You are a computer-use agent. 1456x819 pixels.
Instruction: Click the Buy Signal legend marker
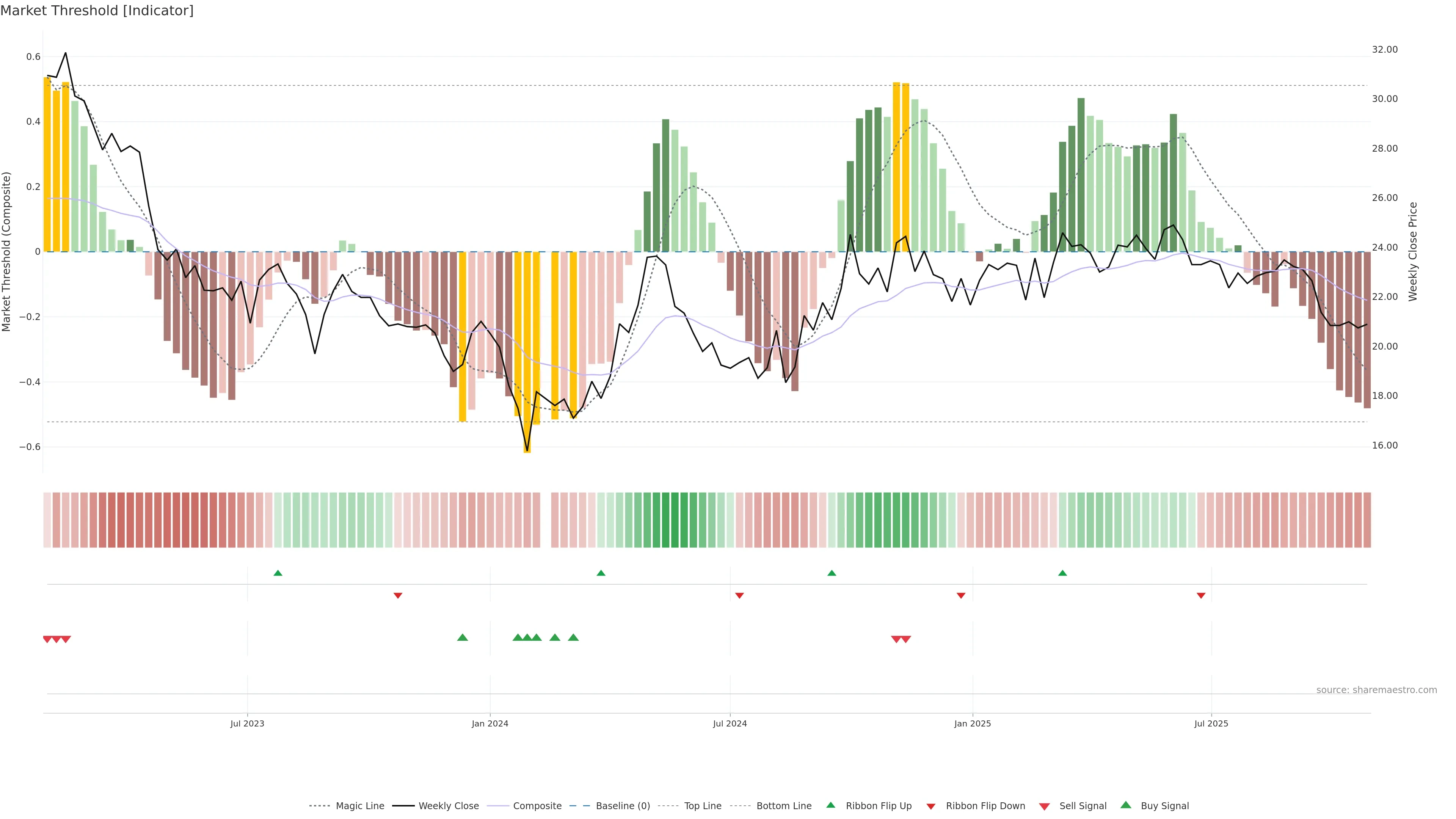1125,805
